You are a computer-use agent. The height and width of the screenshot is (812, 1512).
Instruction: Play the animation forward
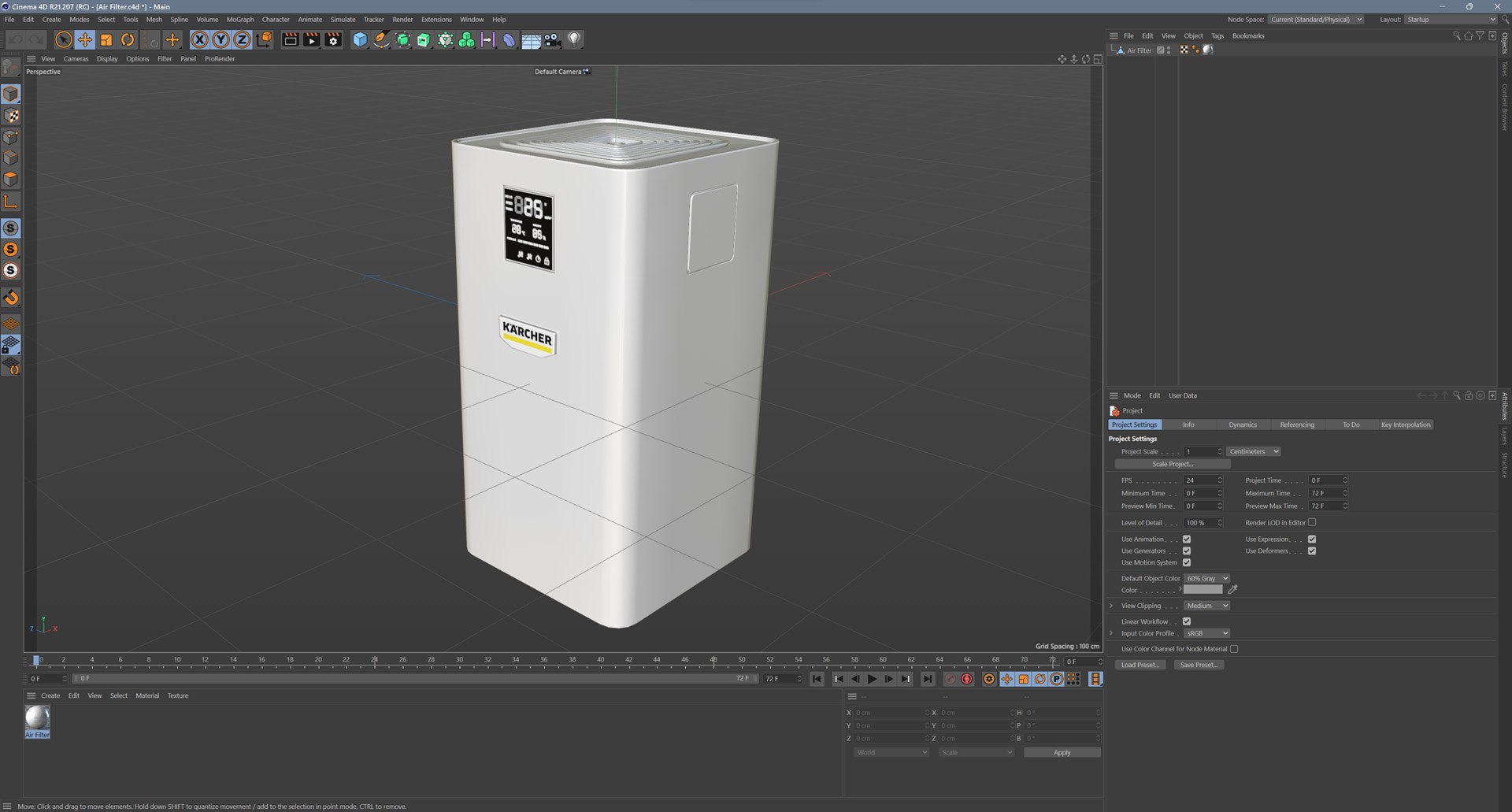872,679
